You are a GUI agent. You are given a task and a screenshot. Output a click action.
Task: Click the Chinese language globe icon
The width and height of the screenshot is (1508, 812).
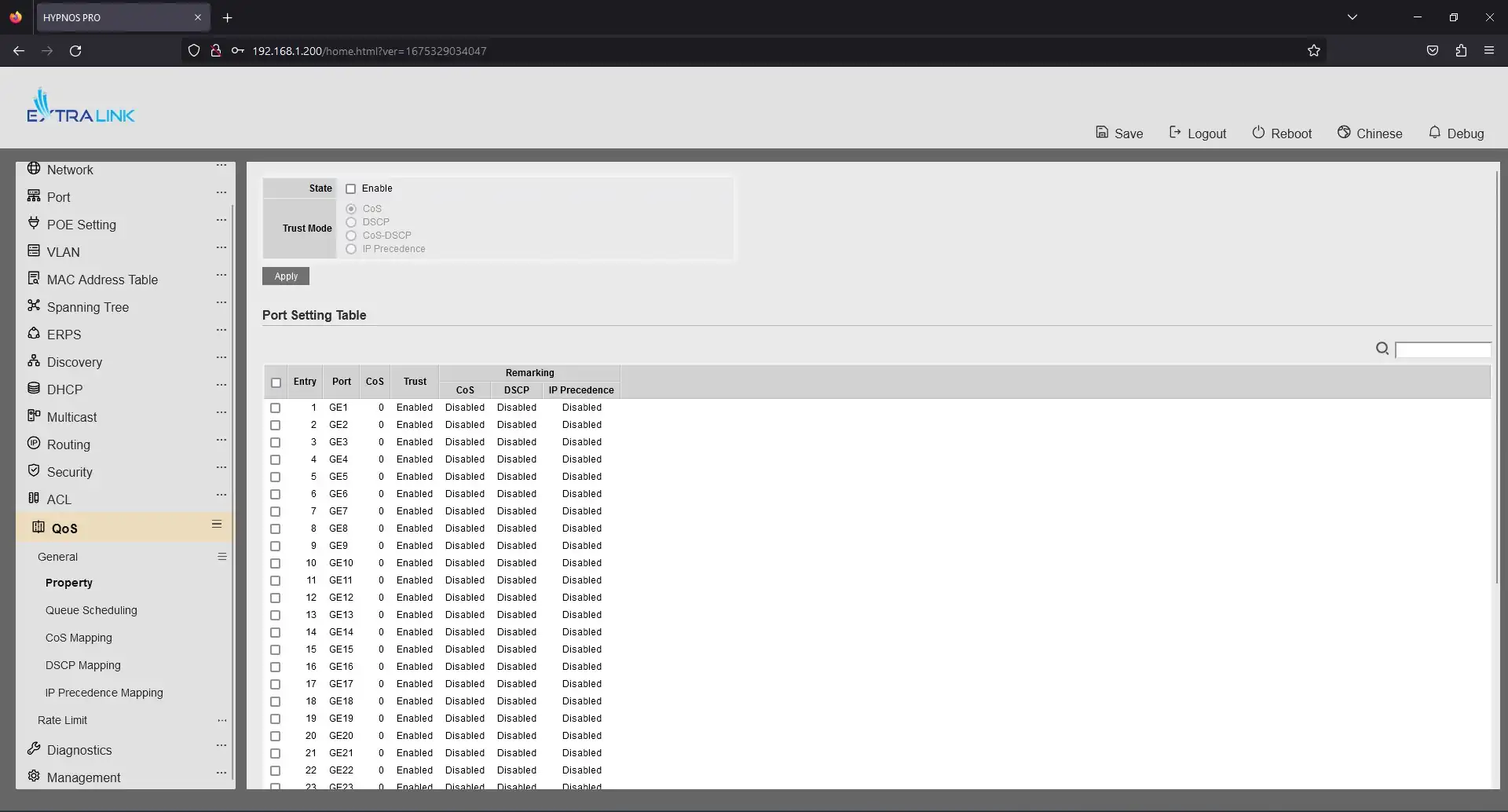coord(1344,133)
